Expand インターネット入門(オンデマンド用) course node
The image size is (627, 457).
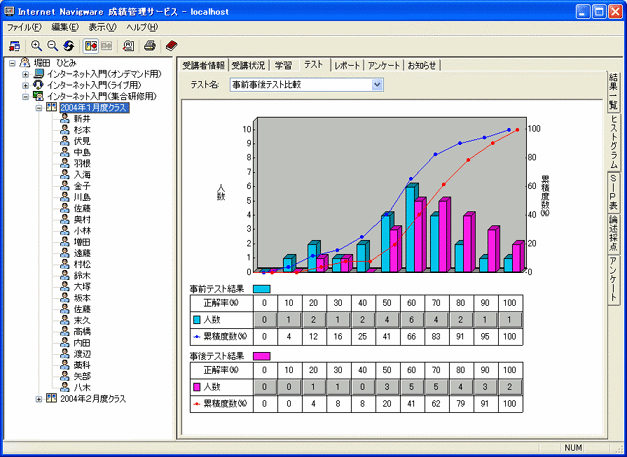[x=25, y=74]
